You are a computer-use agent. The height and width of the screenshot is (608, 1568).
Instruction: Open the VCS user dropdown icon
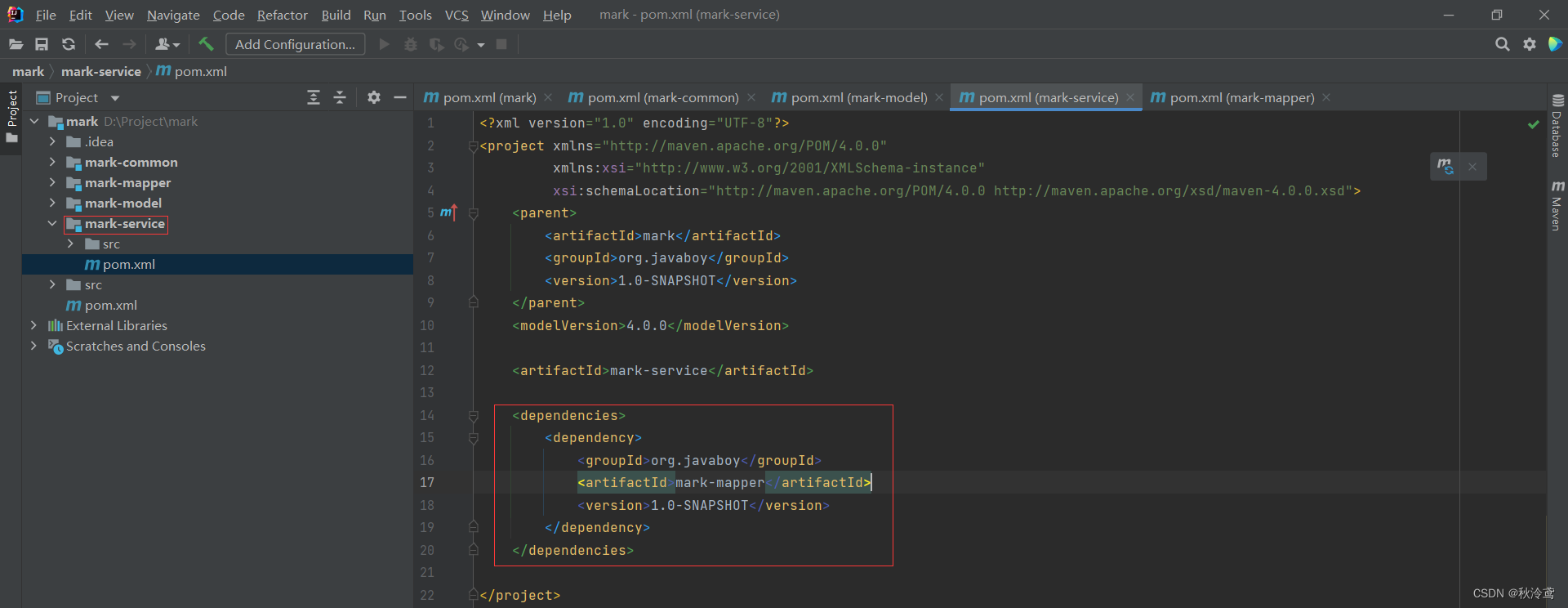tap(167, 44)
